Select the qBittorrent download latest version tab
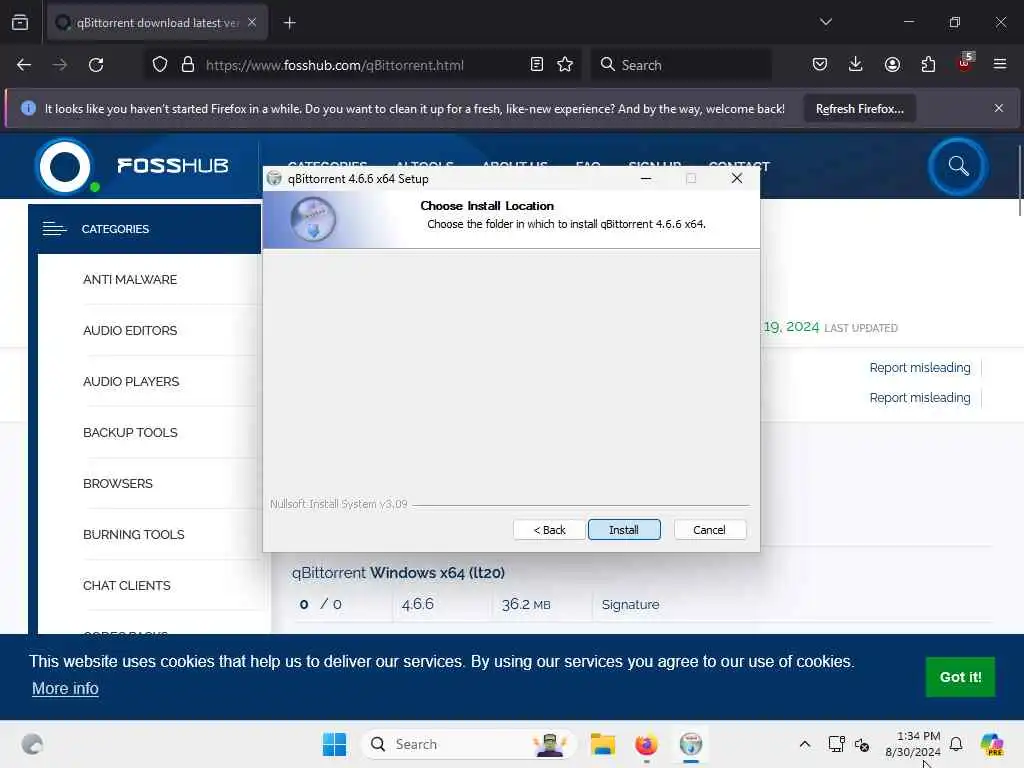The width and height of the screenshot is (1024, 768). tap(157, 22)
